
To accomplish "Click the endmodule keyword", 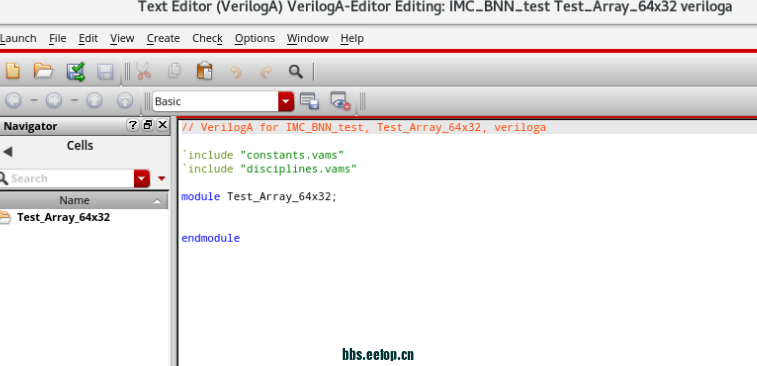I will 210,238.
